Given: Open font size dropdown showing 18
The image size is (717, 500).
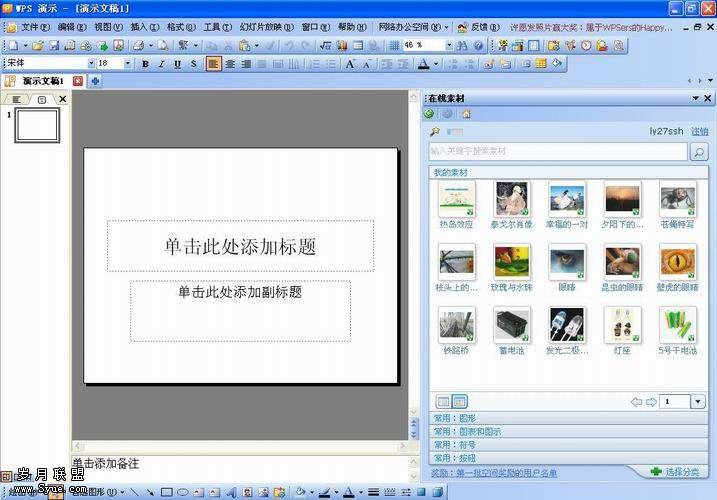Looking at the screenshot, I should pos(128,63).
